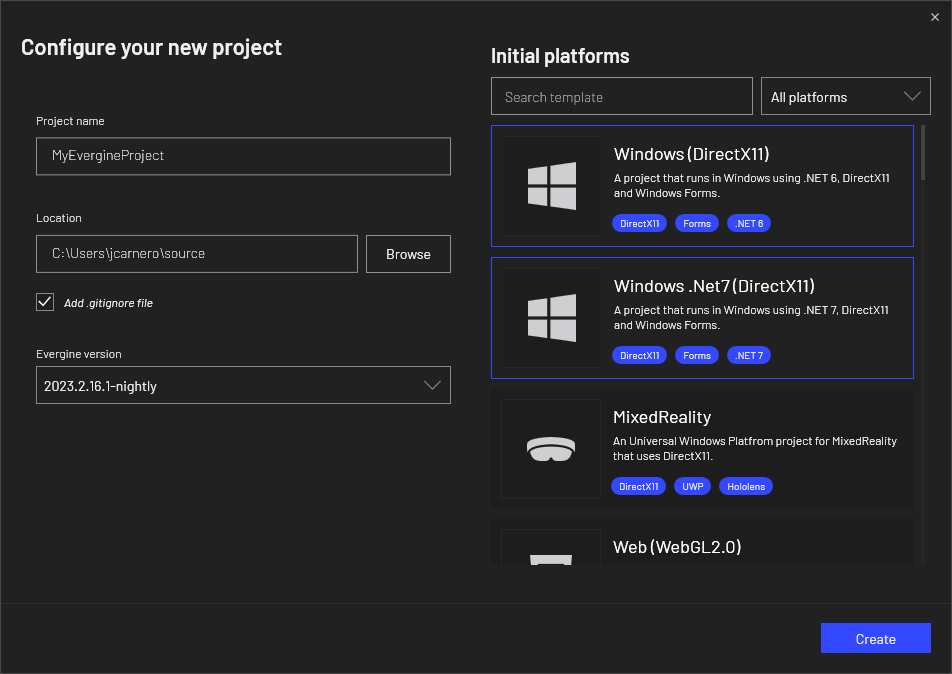Select the Web (WebGL2.0) template title
The width and height of the screenshot is (952, 674).
point(677,547)
